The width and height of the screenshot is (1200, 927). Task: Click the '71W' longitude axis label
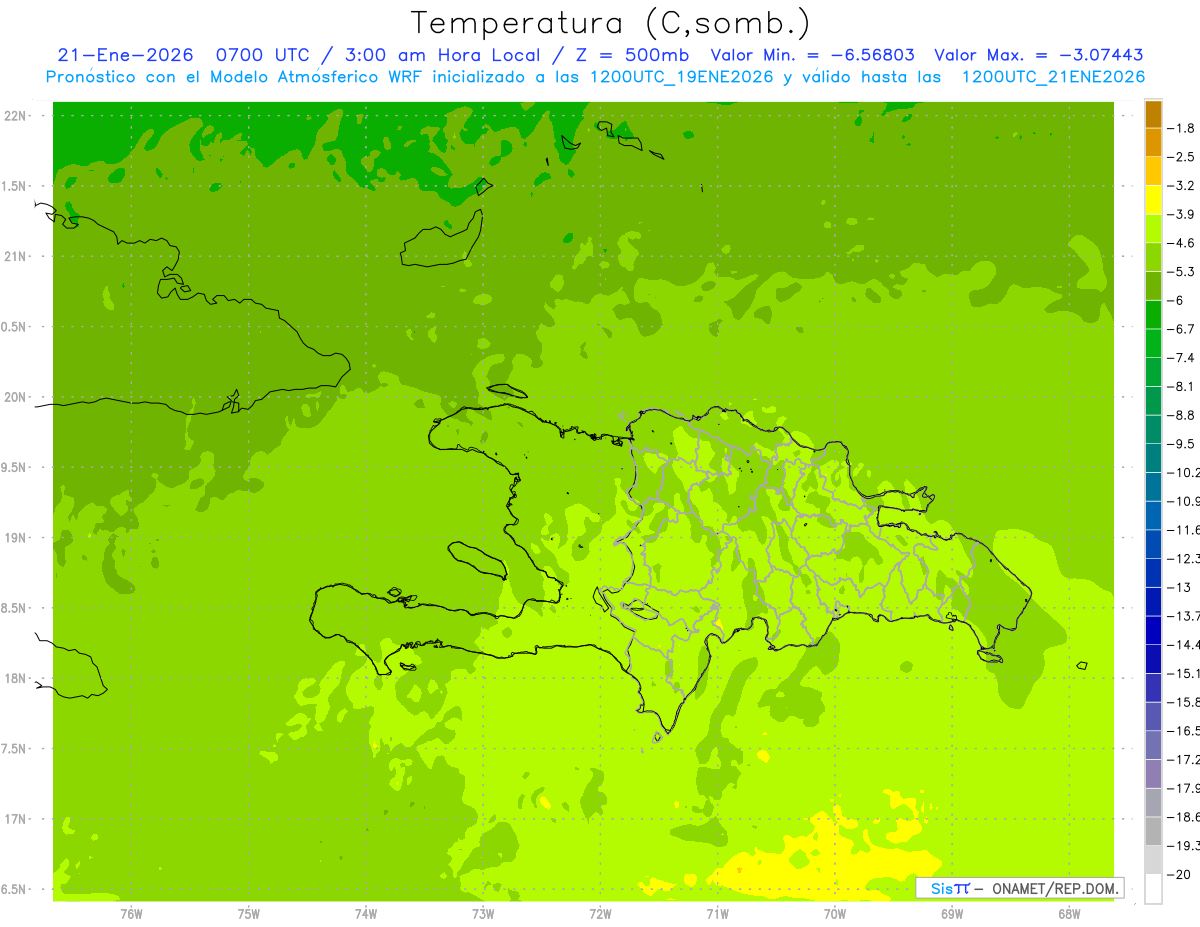coord(717,914)
